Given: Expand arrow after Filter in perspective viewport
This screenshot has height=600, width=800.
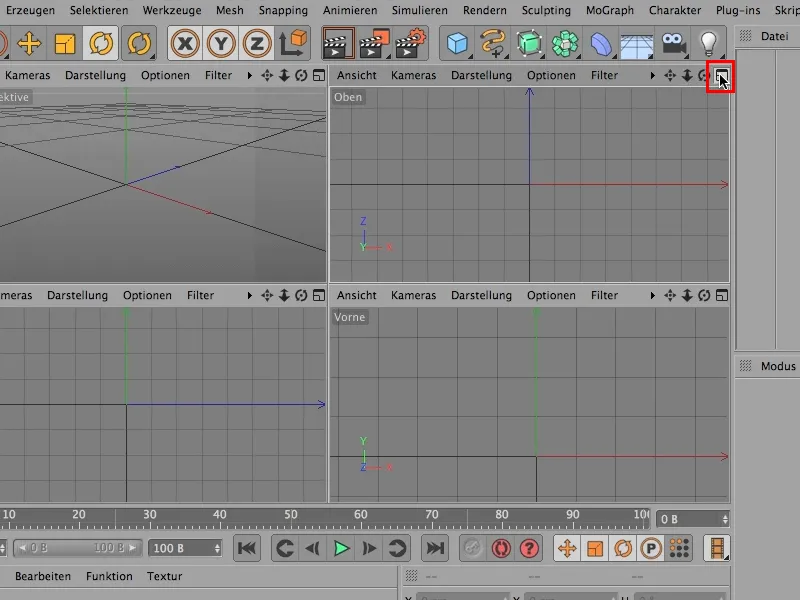Looking at the screenshot, I should [249, 76].
